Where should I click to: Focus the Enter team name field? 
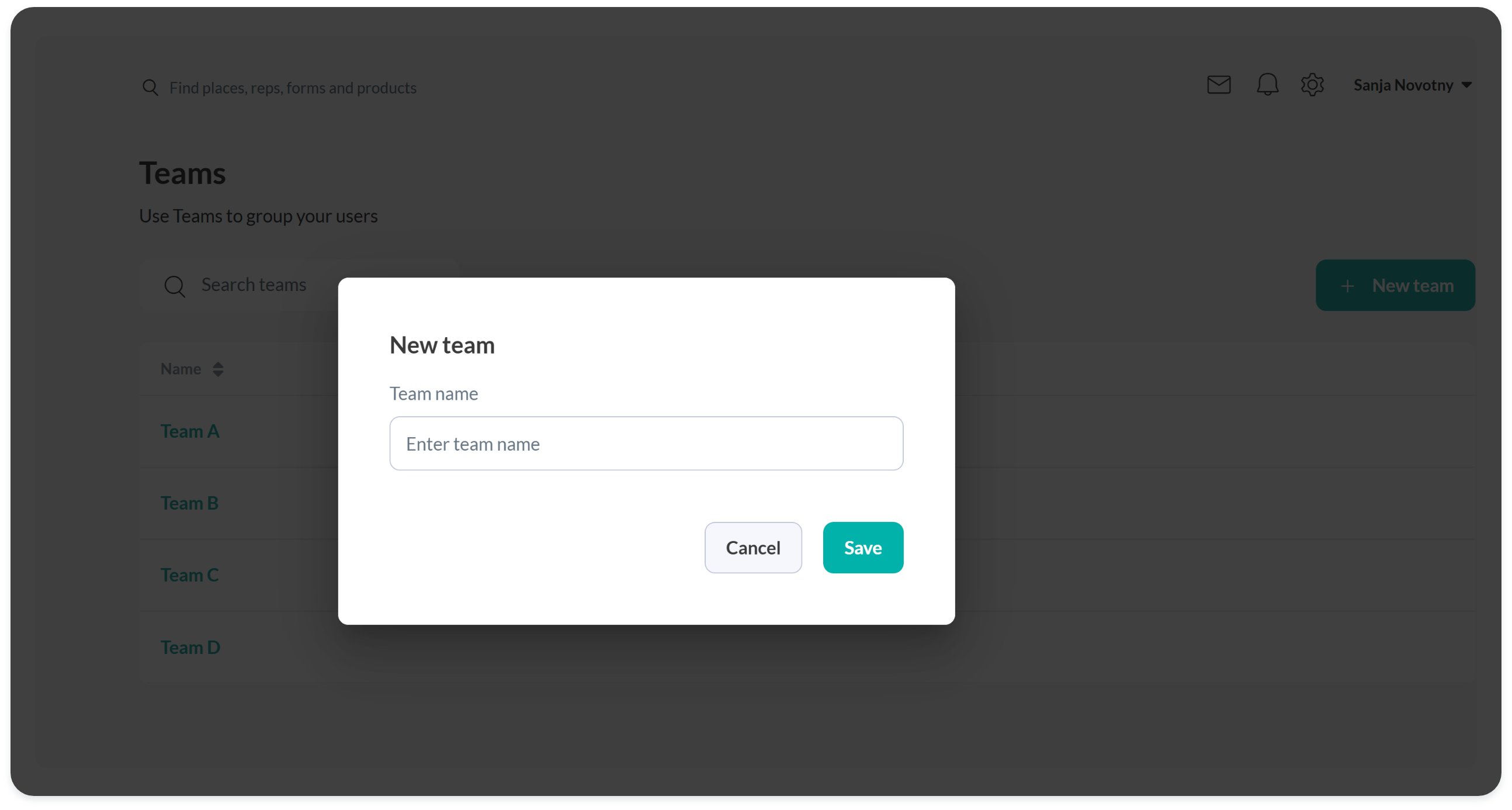pyautogui.click(x=646, y=444)
